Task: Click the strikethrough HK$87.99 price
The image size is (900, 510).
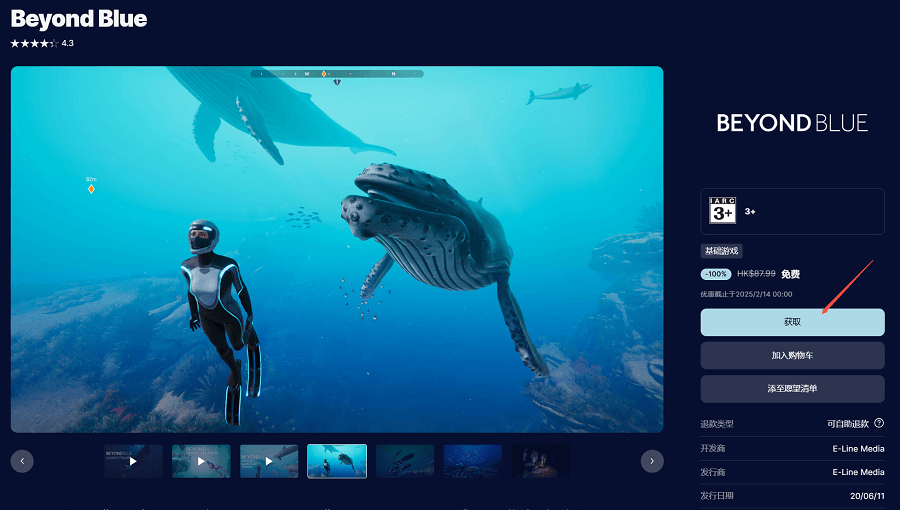Action: (756, 274)
